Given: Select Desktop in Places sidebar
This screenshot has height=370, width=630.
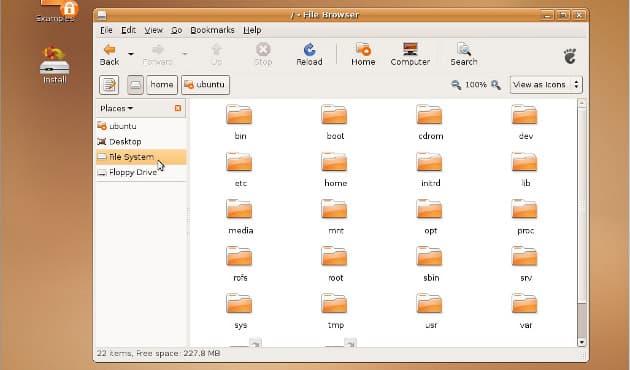Looking at the screenshot, I should point(141,141).
